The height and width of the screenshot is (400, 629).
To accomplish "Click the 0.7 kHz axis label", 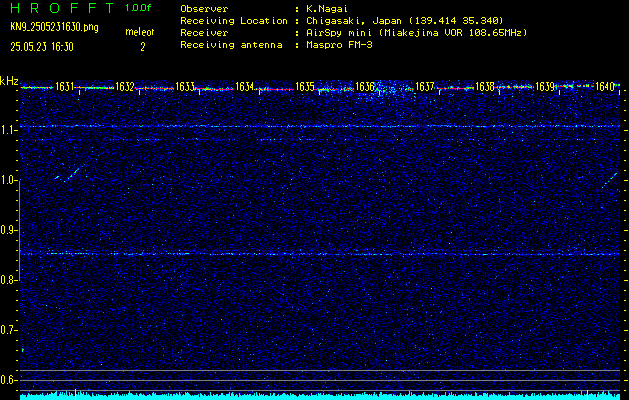I will click(x=9, y=330).
